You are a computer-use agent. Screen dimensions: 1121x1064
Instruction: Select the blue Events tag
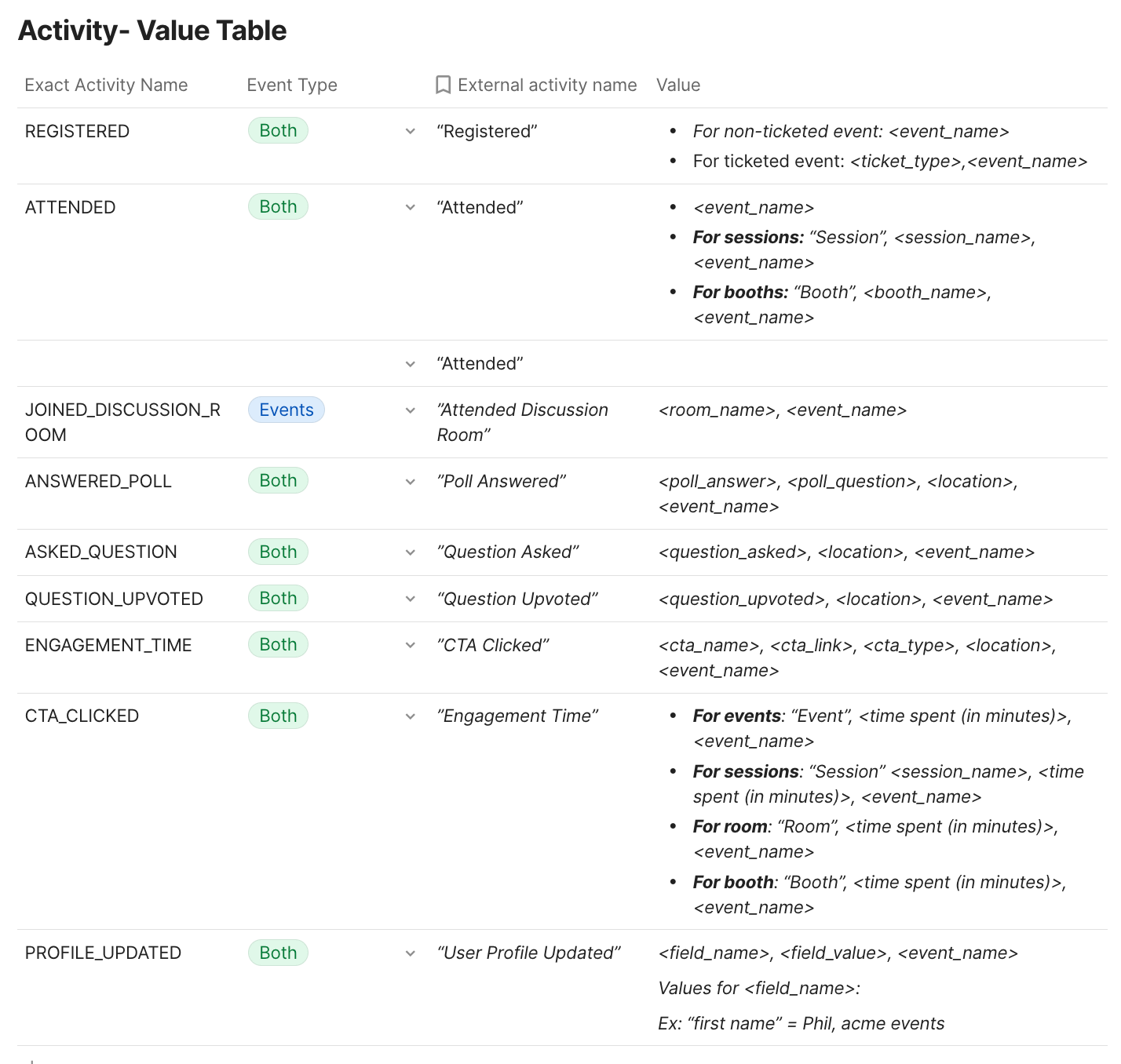(x=286, y=410)
